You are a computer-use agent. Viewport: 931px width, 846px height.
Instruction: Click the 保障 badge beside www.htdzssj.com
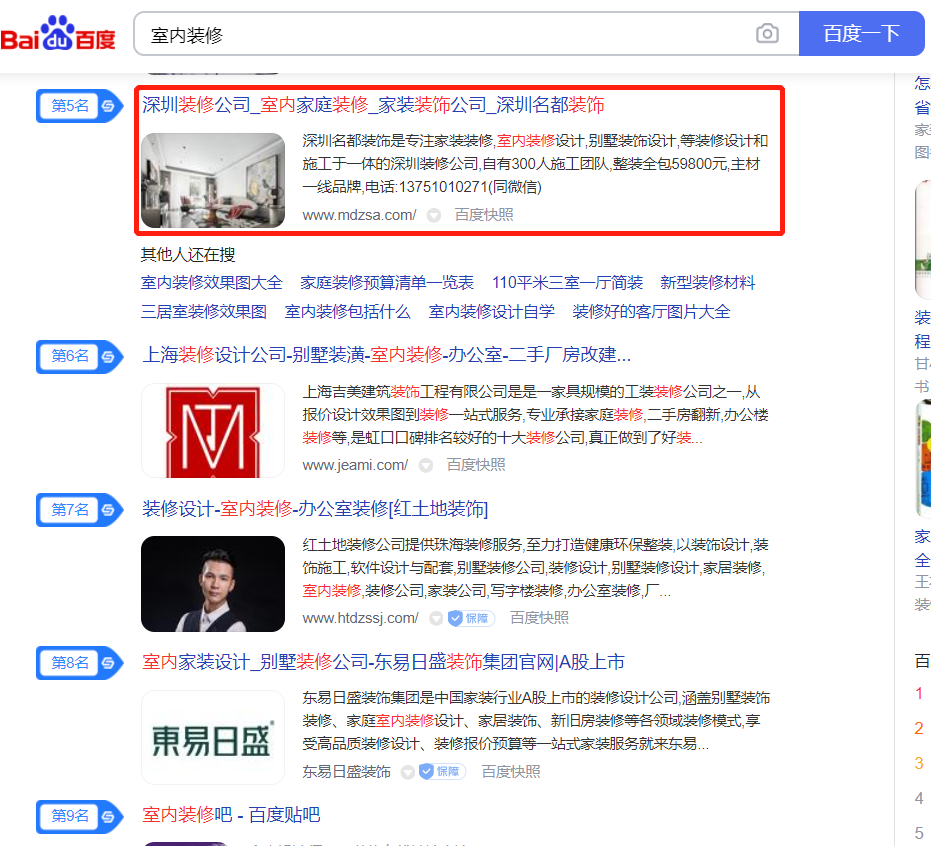coord(471,619)
